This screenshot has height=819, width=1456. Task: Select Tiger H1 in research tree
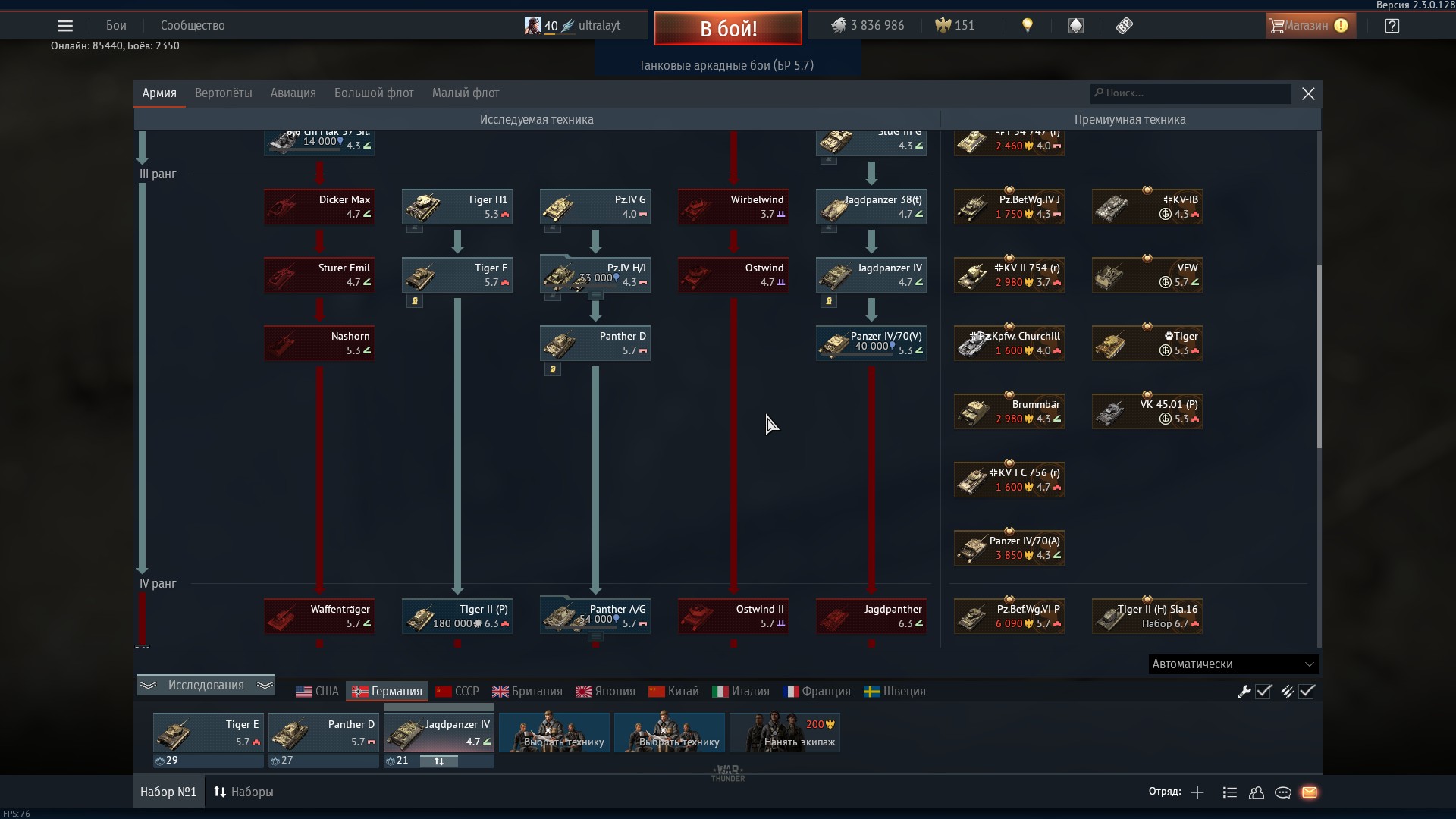click(x=457, y=207)
